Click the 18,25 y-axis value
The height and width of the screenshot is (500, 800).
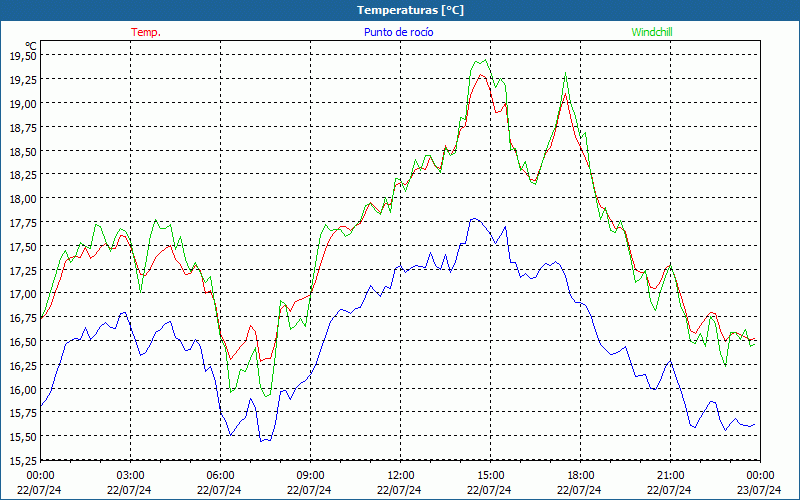(22, 175)
